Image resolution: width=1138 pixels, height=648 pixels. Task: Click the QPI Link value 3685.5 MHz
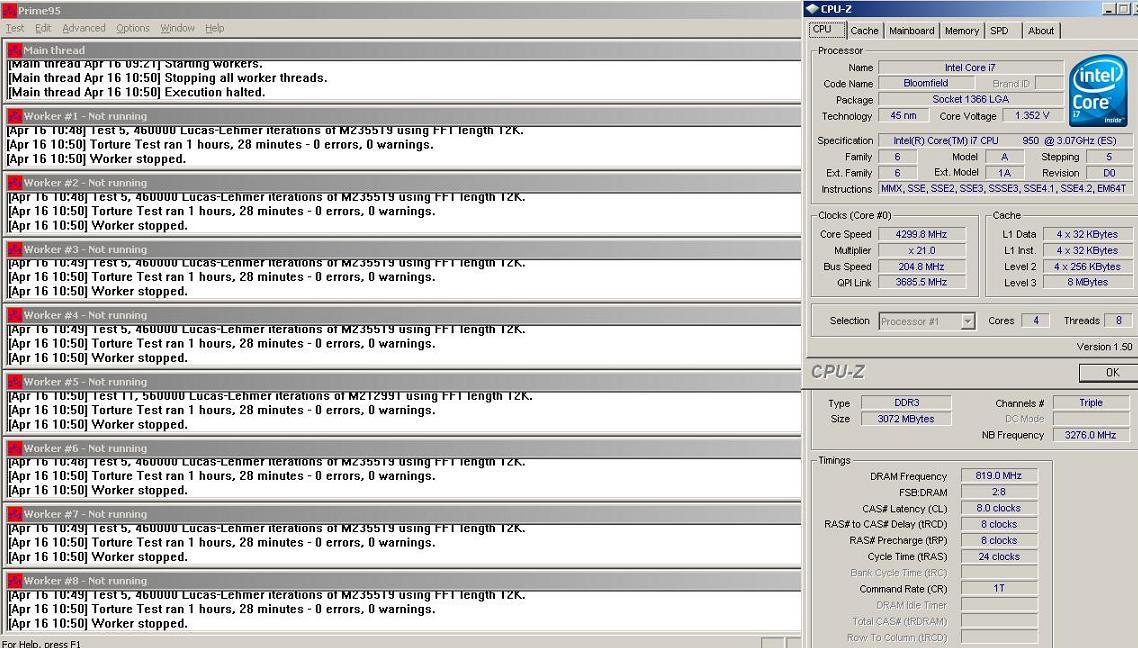coord(921,282)
